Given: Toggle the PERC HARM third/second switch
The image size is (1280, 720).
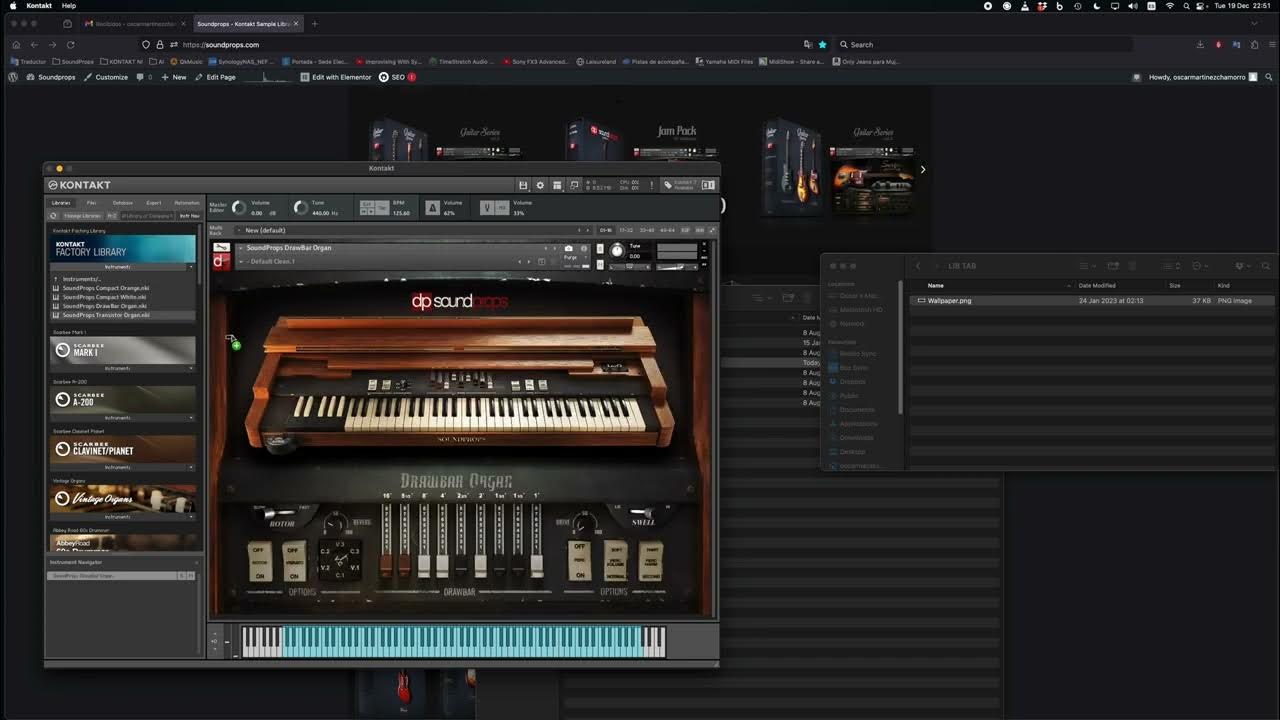Looking at the screenshot, I should click(x=651, y=561).
